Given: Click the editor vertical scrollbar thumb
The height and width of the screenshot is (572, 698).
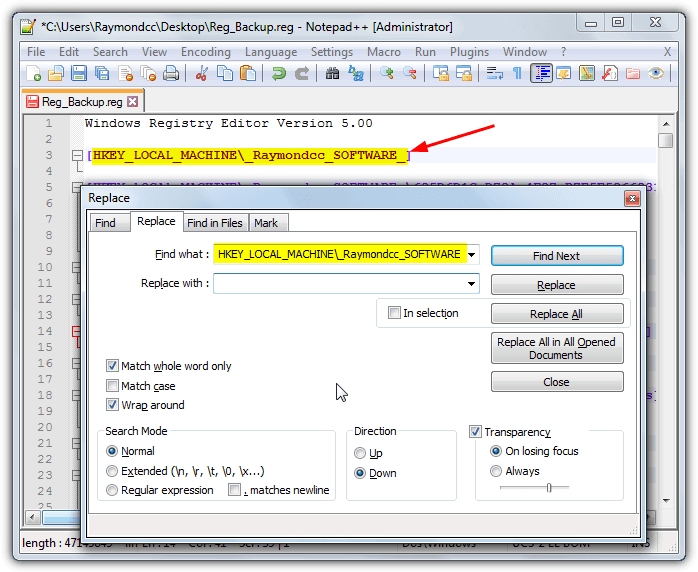Looking at the screenshot, I should tap(666, 140).
